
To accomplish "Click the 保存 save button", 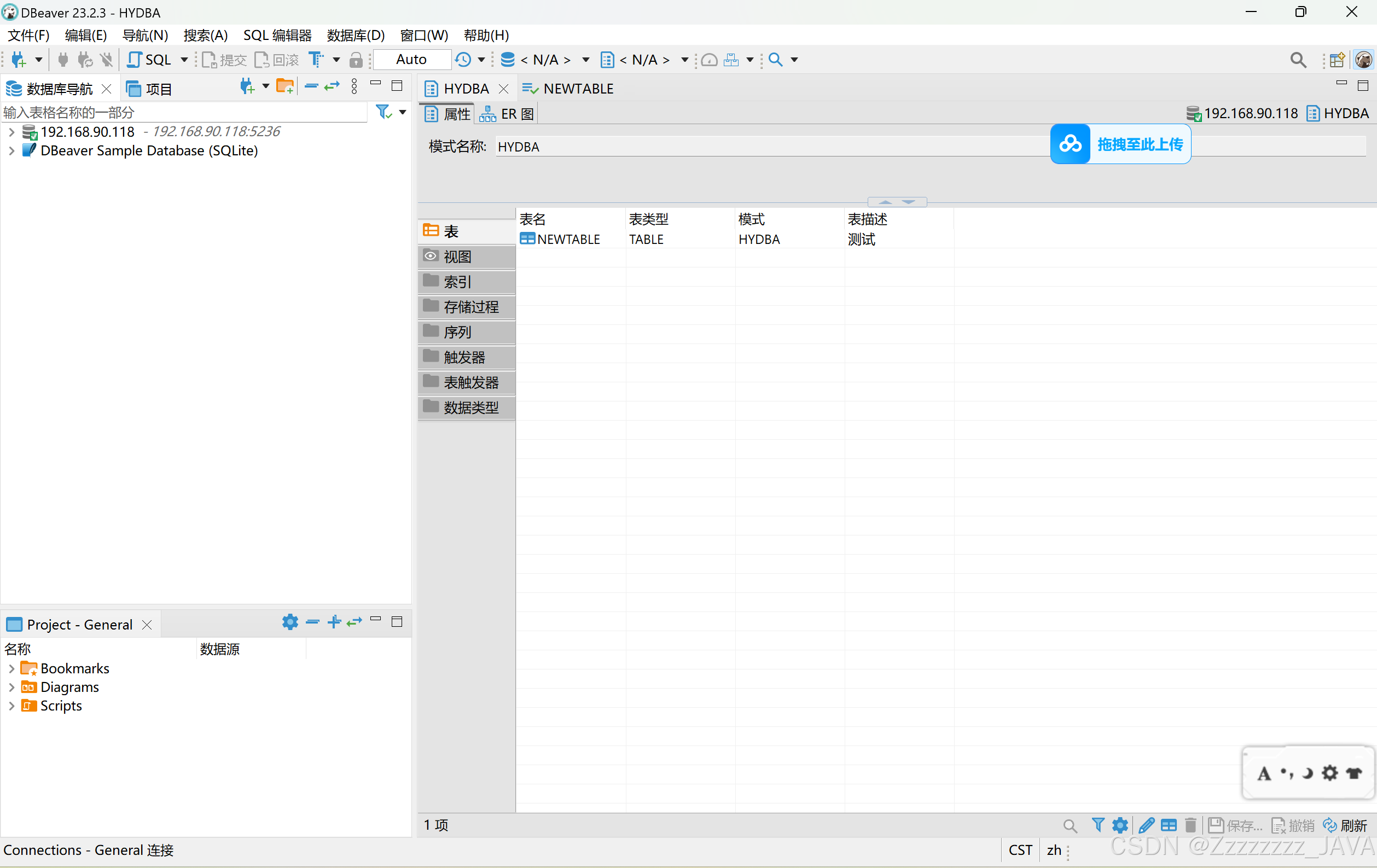I will point(1235,825).
